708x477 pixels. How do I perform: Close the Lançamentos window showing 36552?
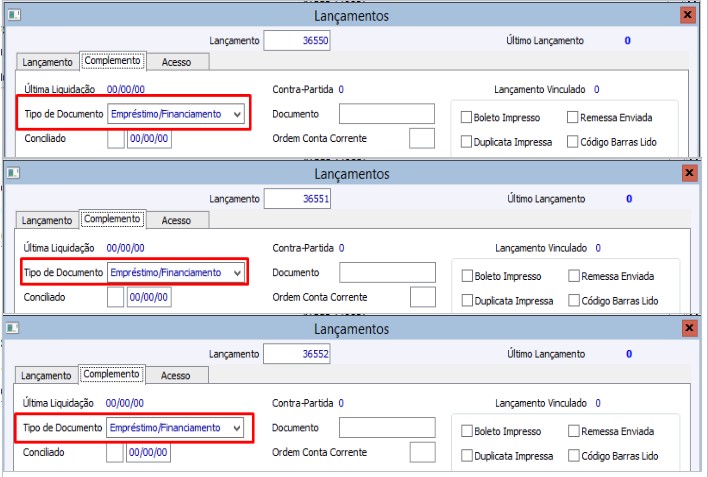(x=689, y=328)
